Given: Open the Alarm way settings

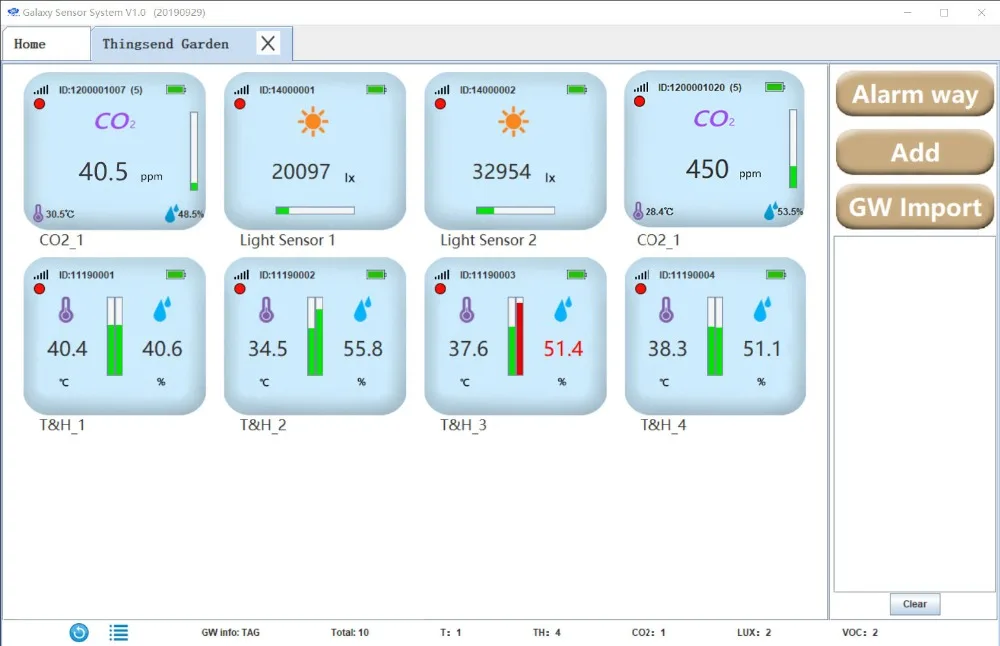Looking at the screenshot, I should pyautogui.click(x=915, y=94).
